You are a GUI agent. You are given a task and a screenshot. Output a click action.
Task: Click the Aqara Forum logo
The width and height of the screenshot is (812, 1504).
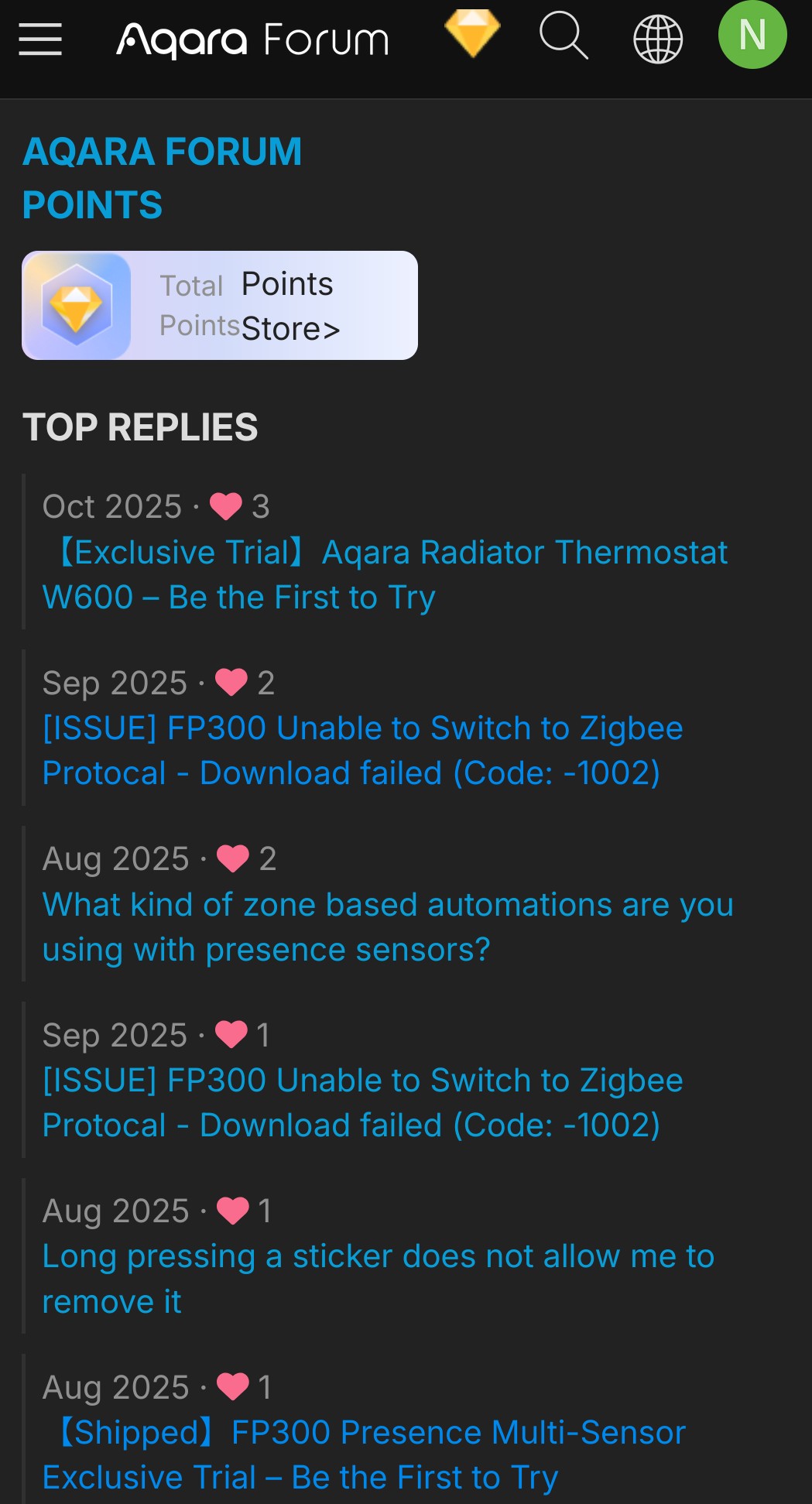(252, 40)
